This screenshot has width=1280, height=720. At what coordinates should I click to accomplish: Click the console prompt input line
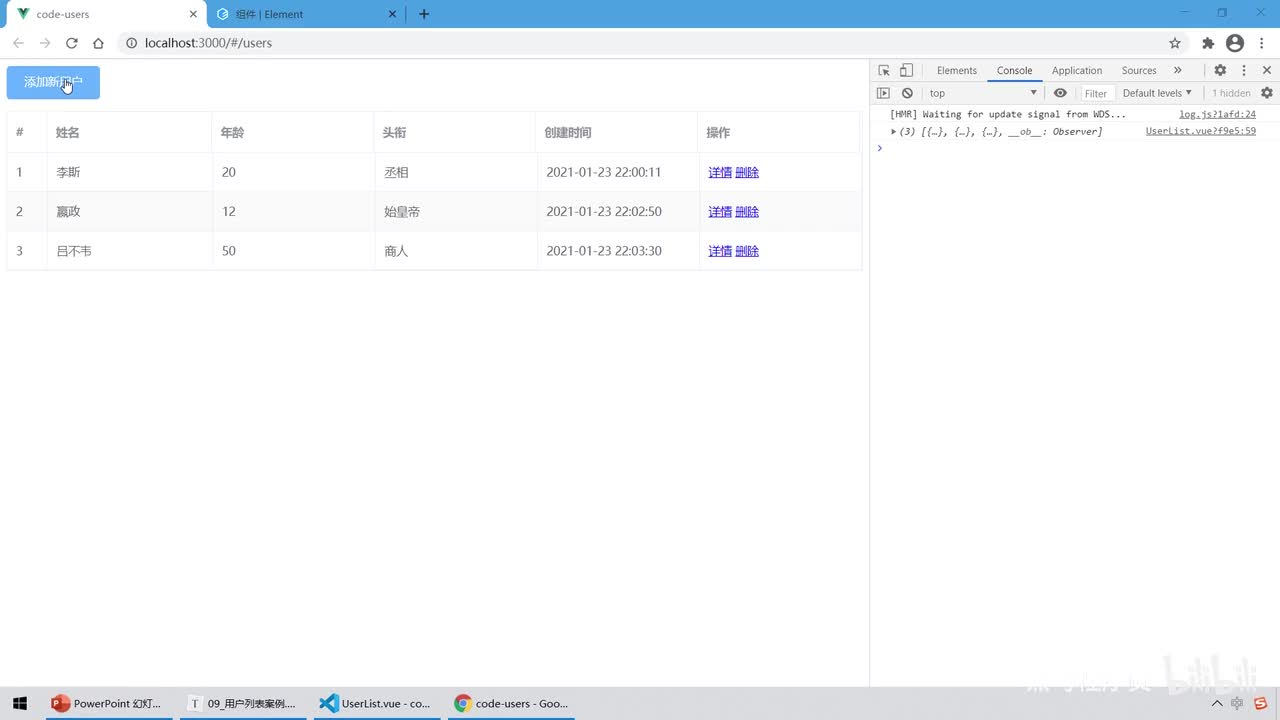click(x=1075, y=148)
